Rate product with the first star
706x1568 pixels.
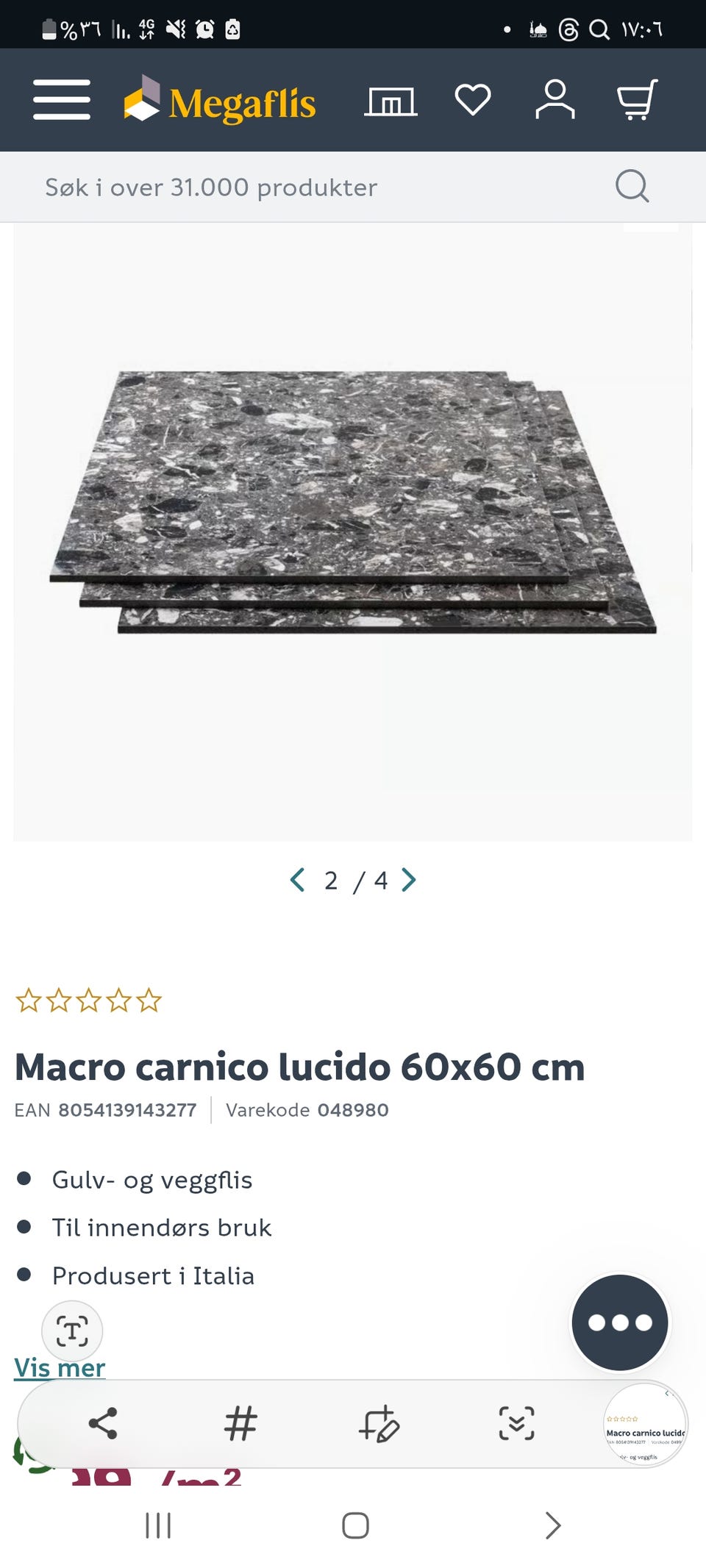click(x=29, y=1000)
